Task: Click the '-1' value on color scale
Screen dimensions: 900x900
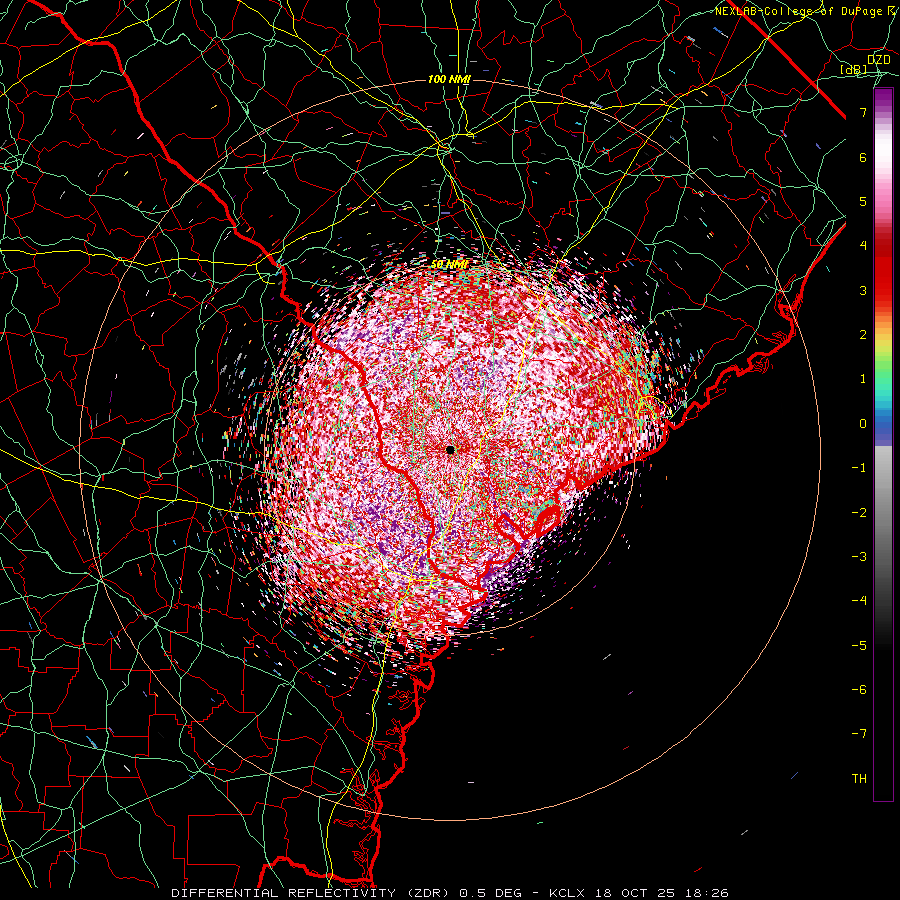Action: (859, 468)
